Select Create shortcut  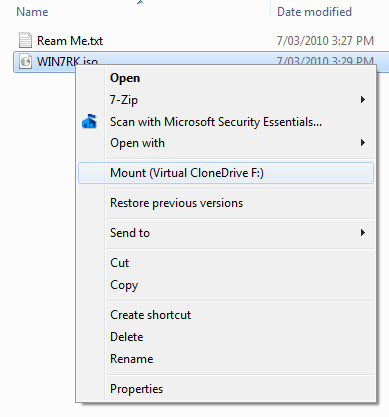pyautogui.click(x=226, y=315)
